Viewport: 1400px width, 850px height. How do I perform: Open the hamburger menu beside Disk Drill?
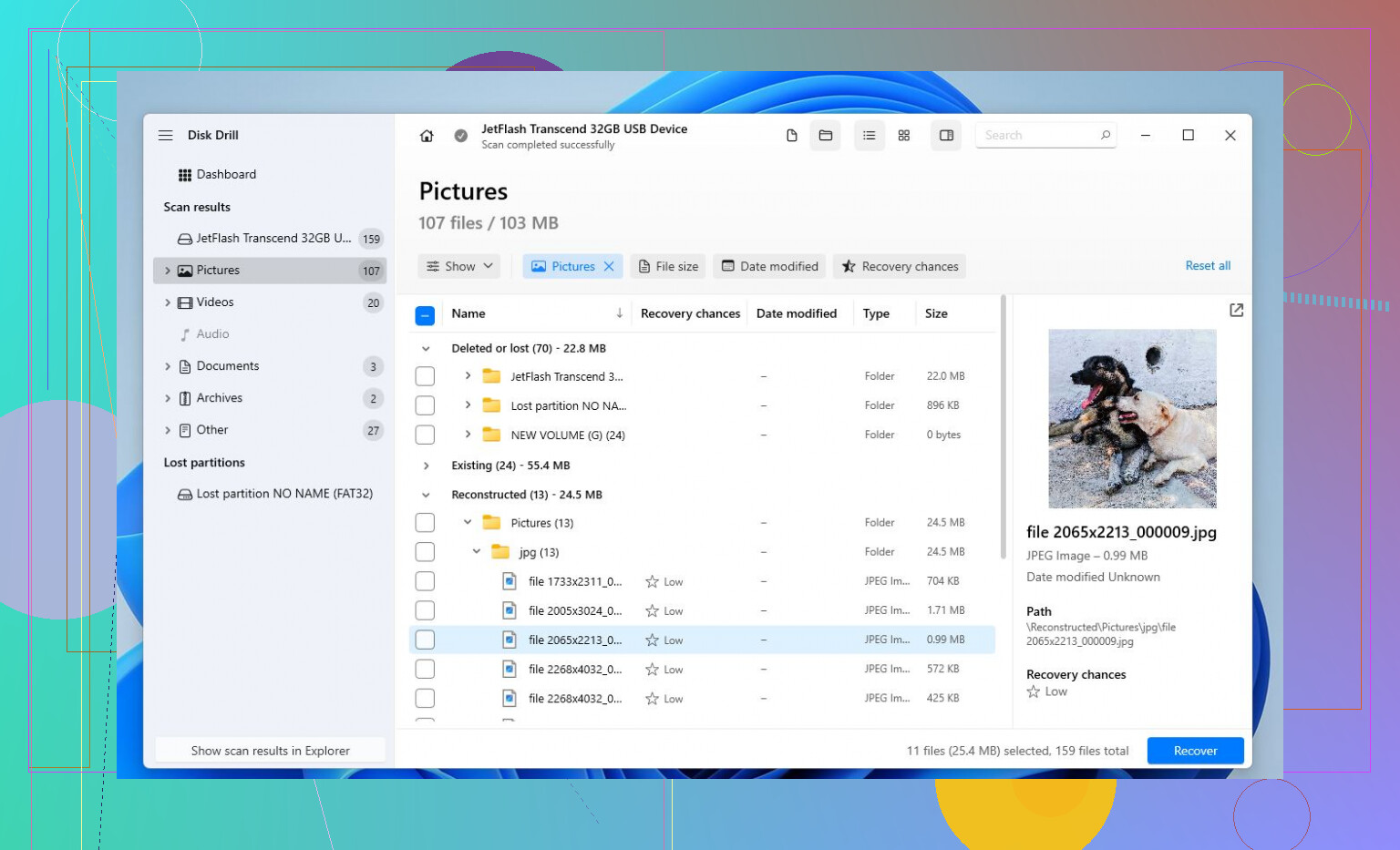(165, 135)
